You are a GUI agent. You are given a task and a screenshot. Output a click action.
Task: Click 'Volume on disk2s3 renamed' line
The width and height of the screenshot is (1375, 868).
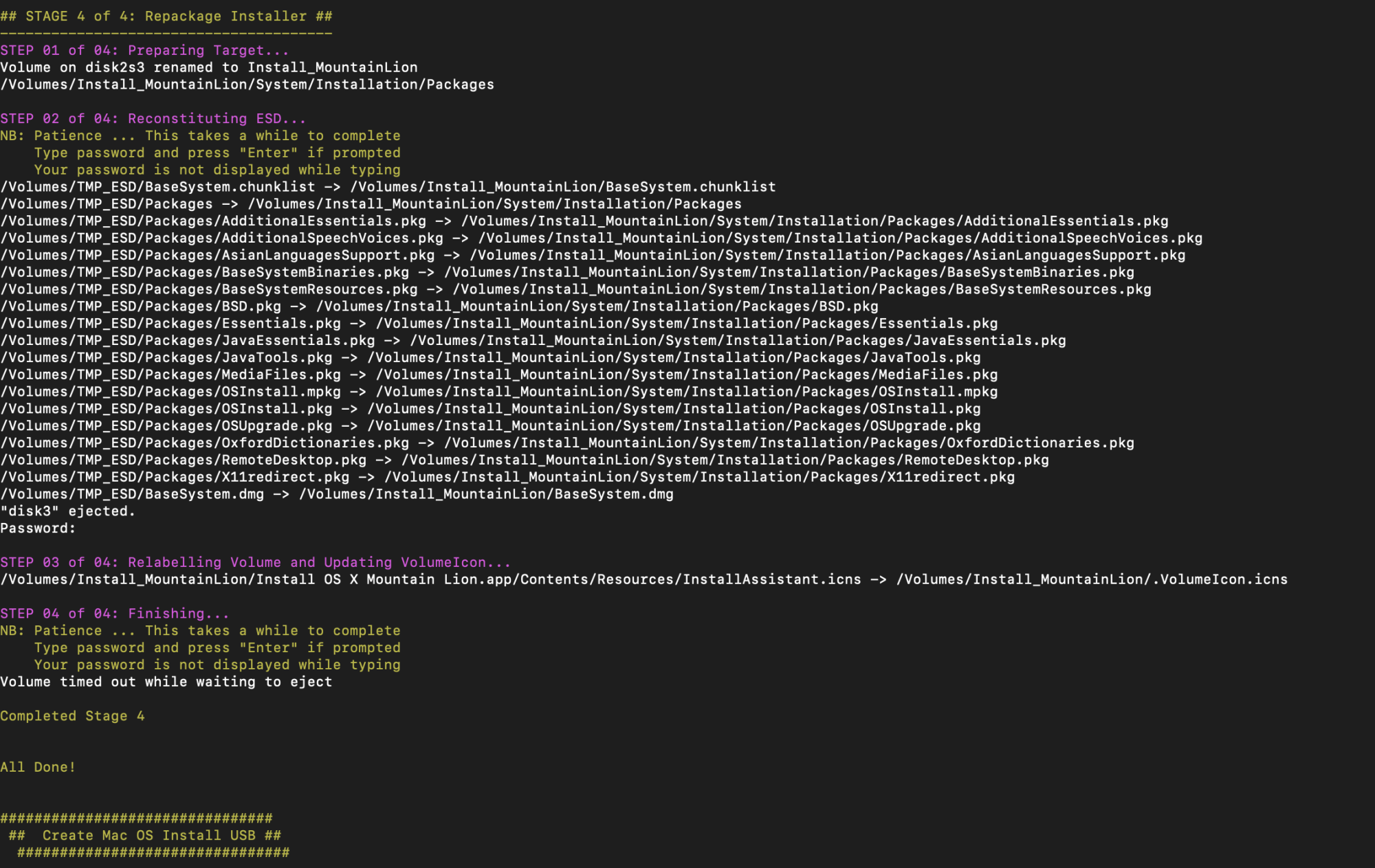click(209, 67)
